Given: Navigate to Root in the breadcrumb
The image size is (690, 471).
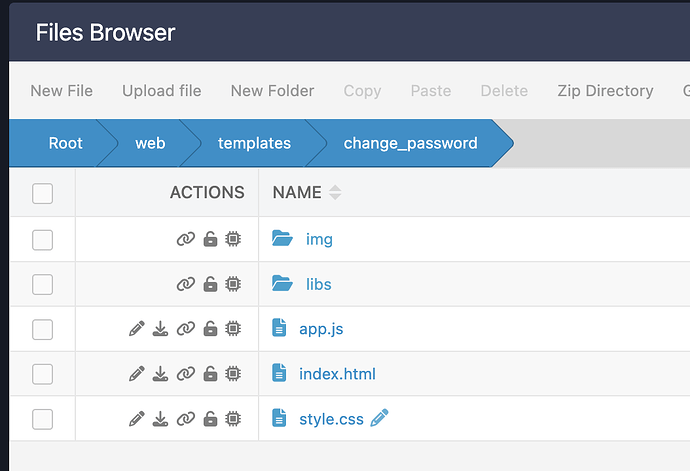Looking at the screenshot, I should [x=65, y=143].
